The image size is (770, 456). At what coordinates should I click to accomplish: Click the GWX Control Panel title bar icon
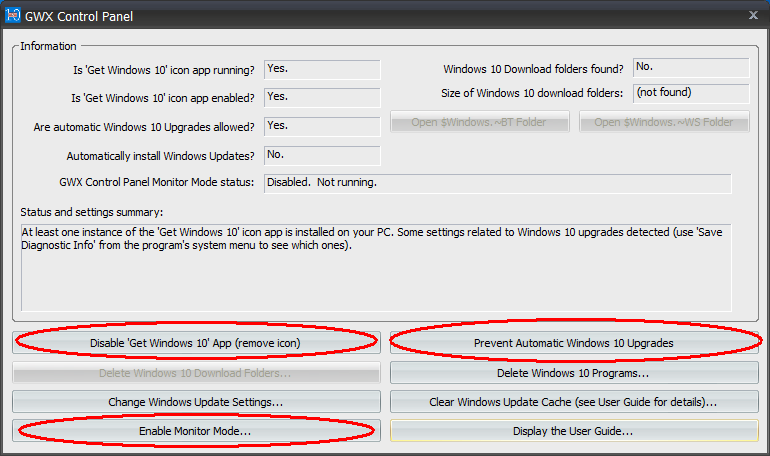tap(13, 15)
